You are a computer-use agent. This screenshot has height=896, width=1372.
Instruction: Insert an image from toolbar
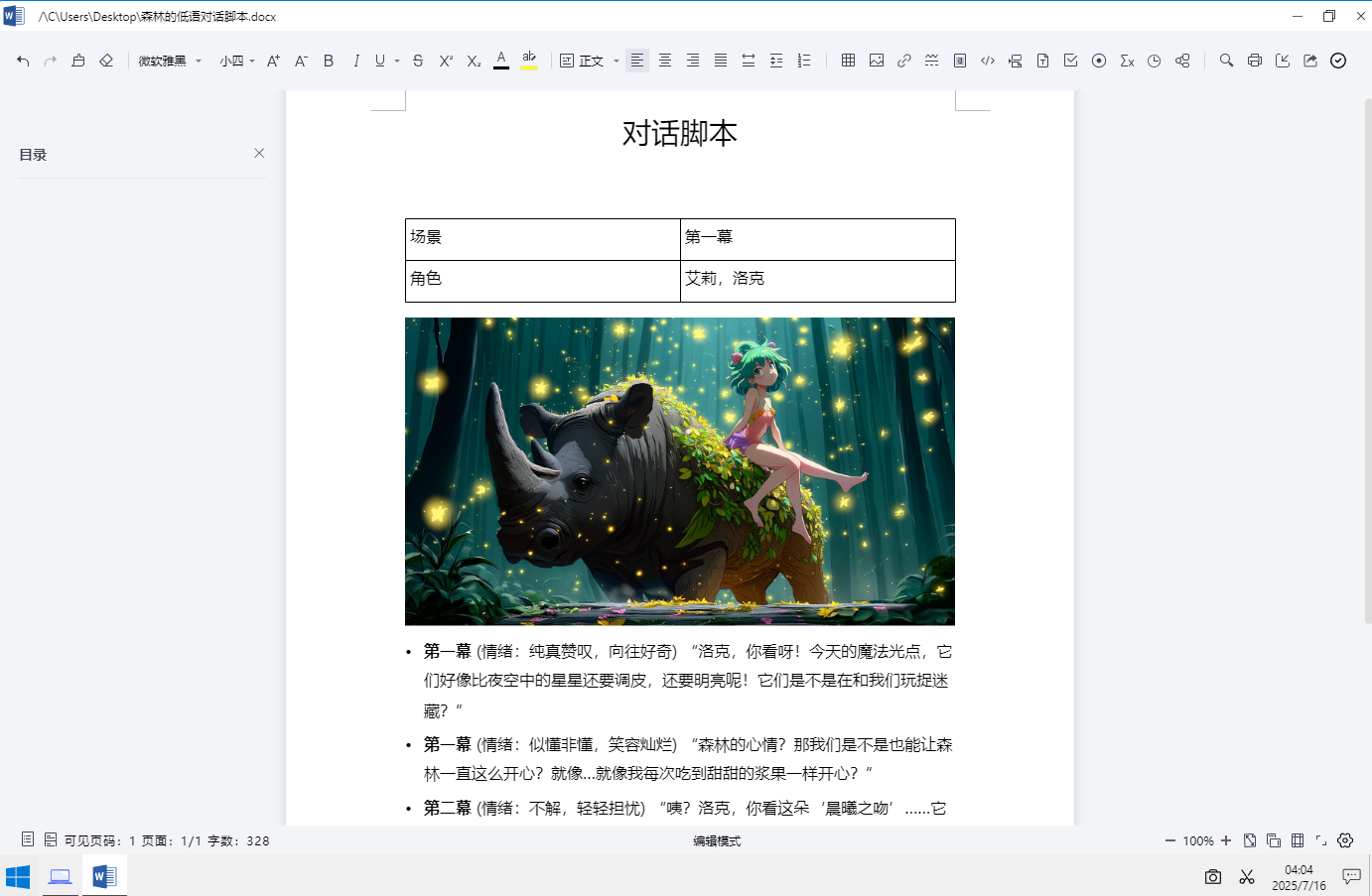click(876, 61)
